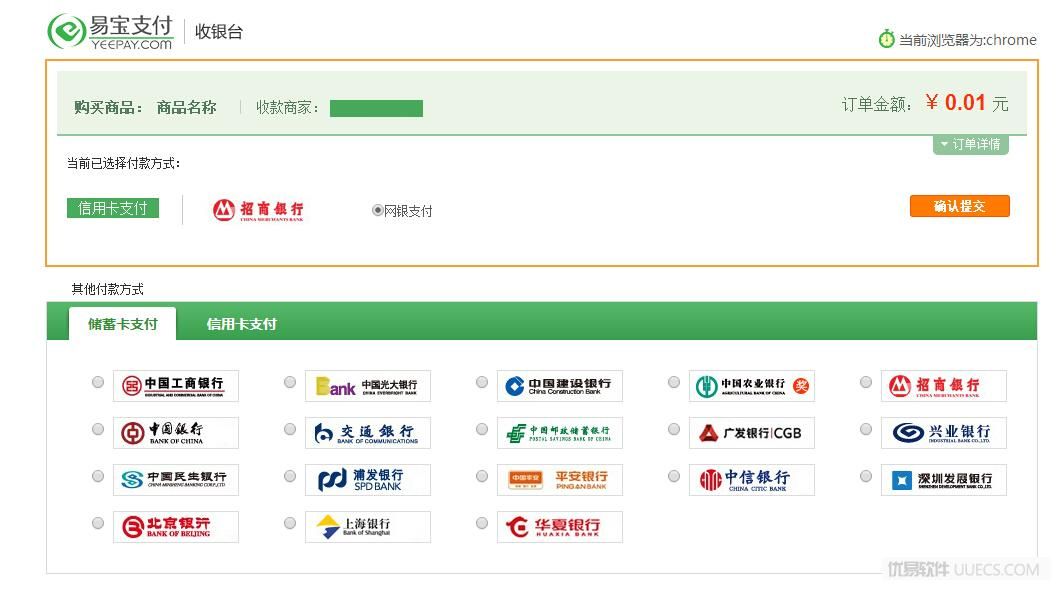Tick the radio button for 中信银行

pos(674,476)
